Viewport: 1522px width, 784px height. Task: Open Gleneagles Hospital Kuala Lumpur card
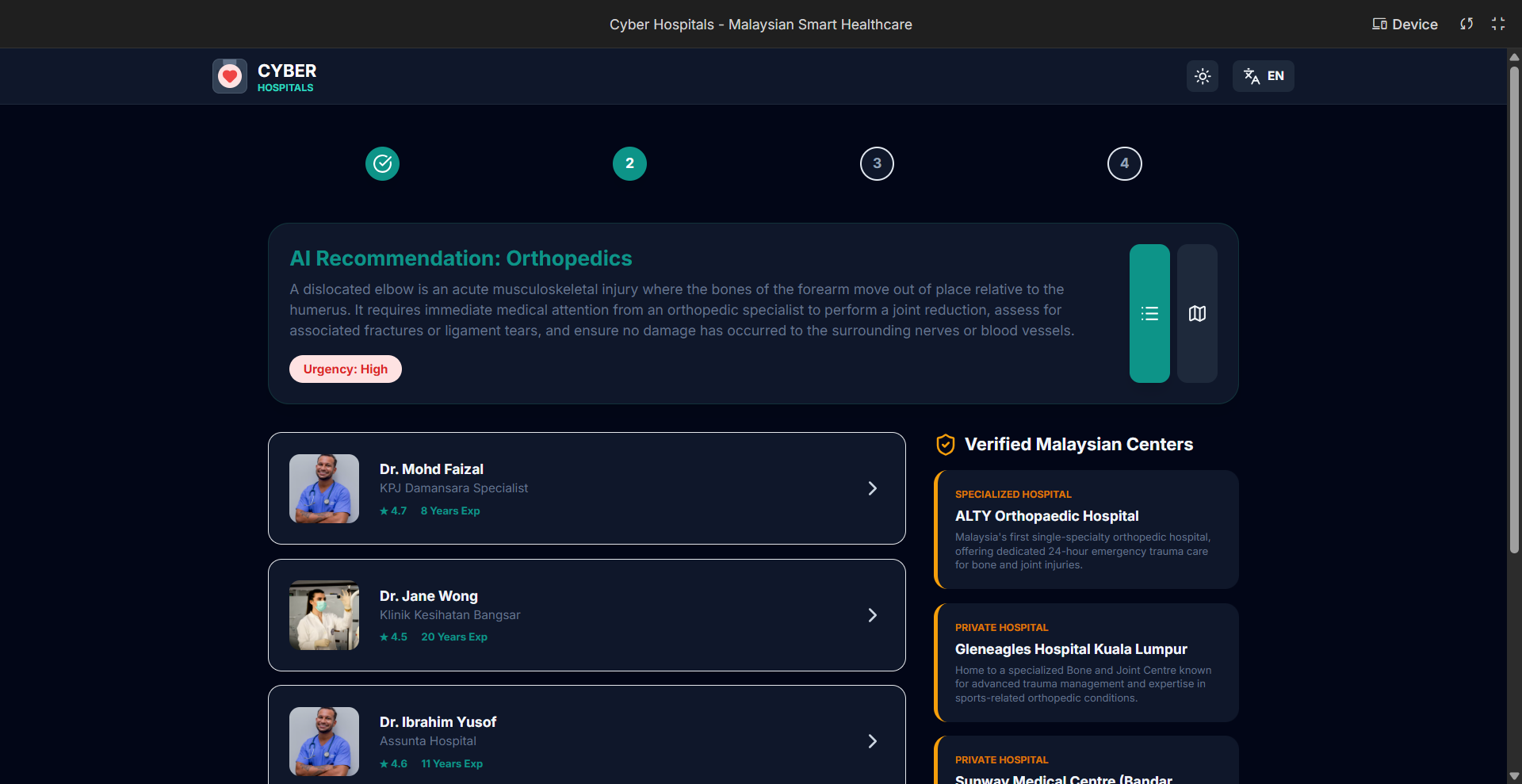(x=1086, y=663)
